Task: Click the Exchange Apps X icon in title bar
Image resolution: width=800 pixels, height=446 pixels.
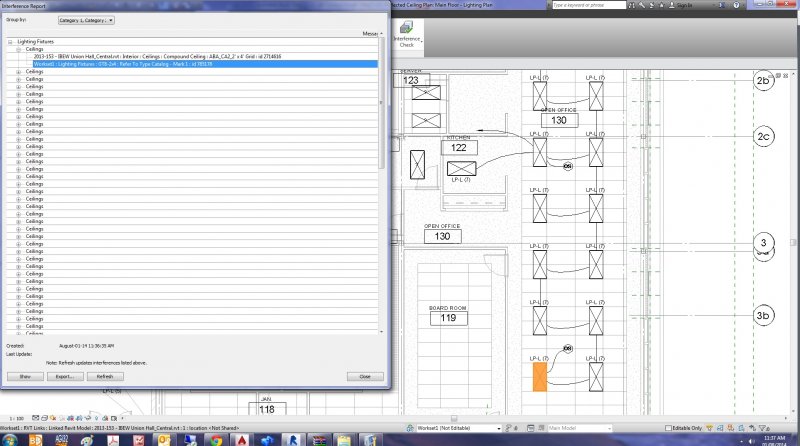Action: 722,5
